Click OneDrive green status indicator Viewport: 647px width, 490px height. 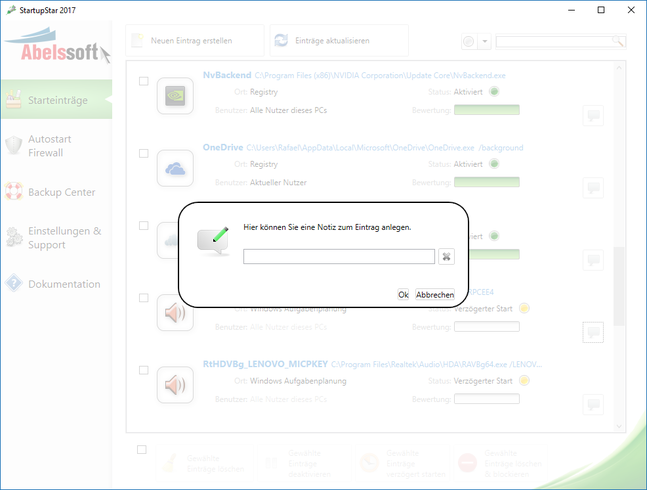[x=494, y=164]
